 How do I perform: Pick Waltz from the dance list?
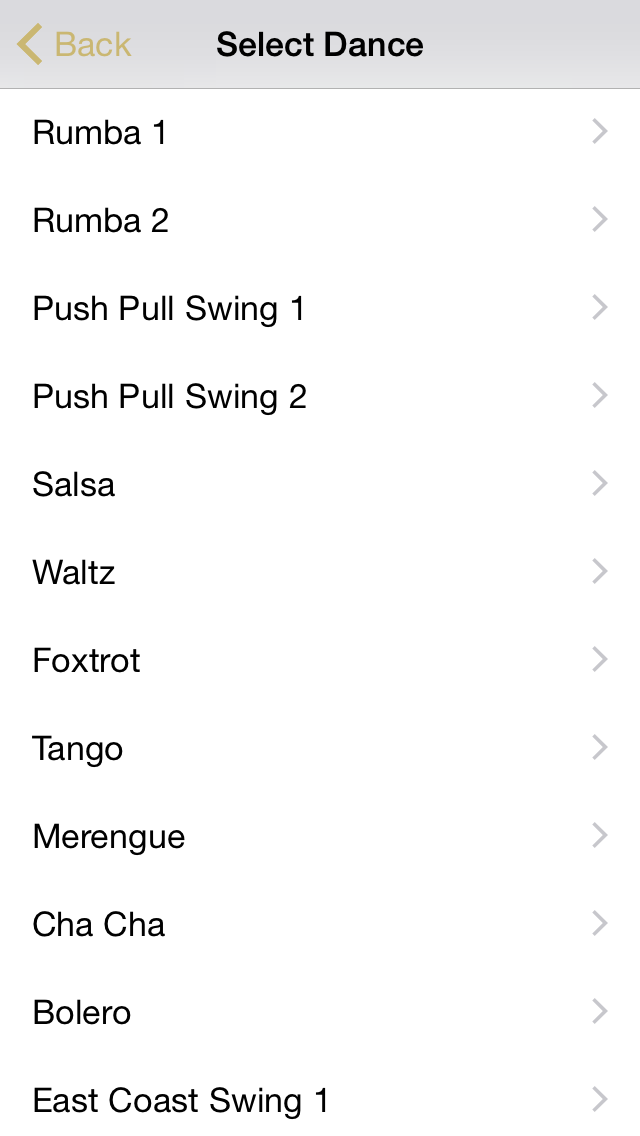pos(320,572)
